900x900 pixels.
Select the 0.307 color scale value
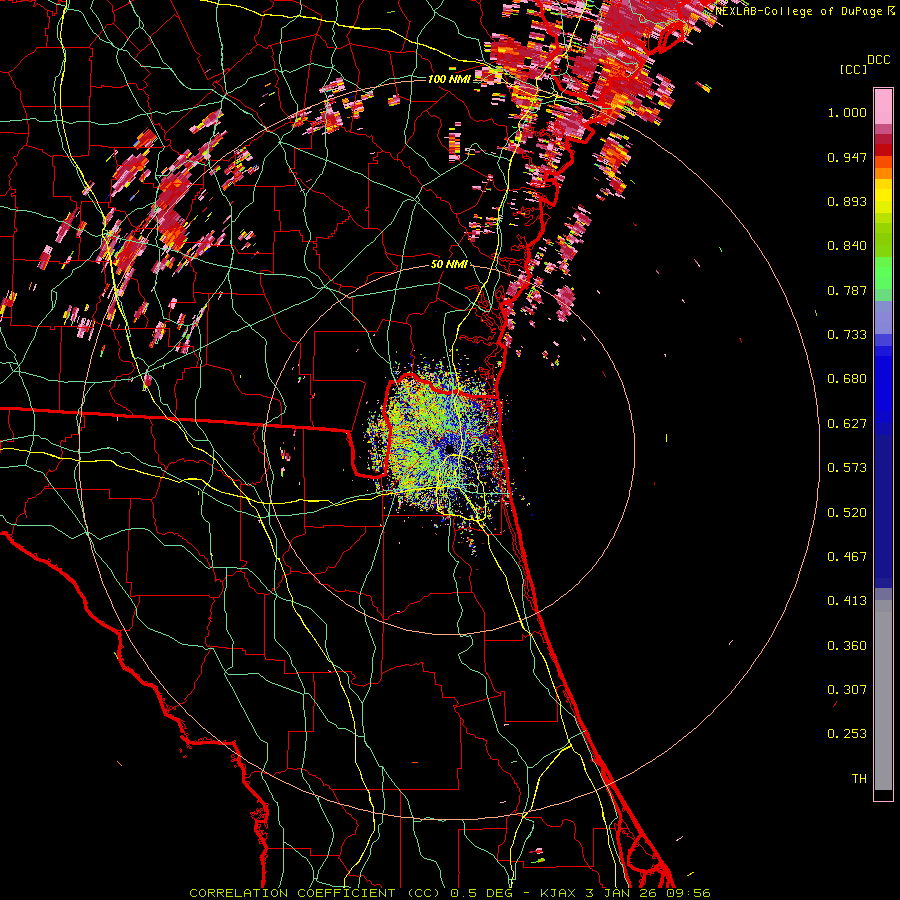847,690
